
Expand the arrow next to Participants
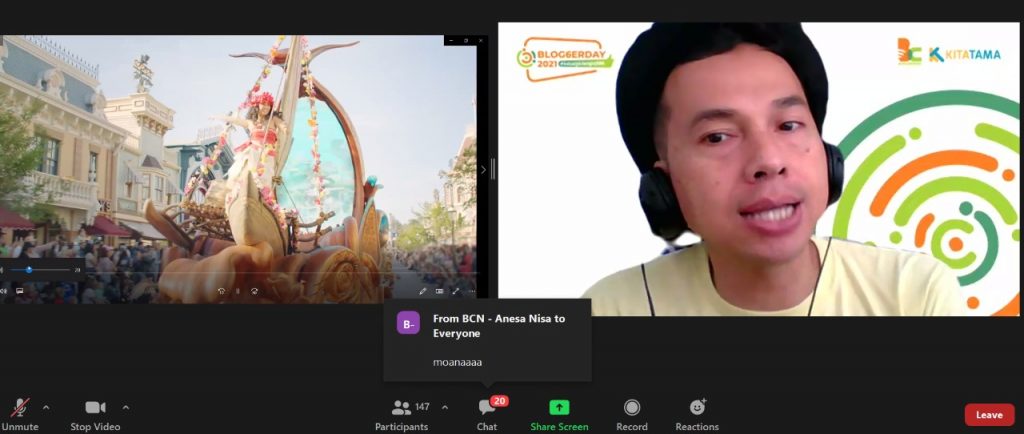point(445,407)
